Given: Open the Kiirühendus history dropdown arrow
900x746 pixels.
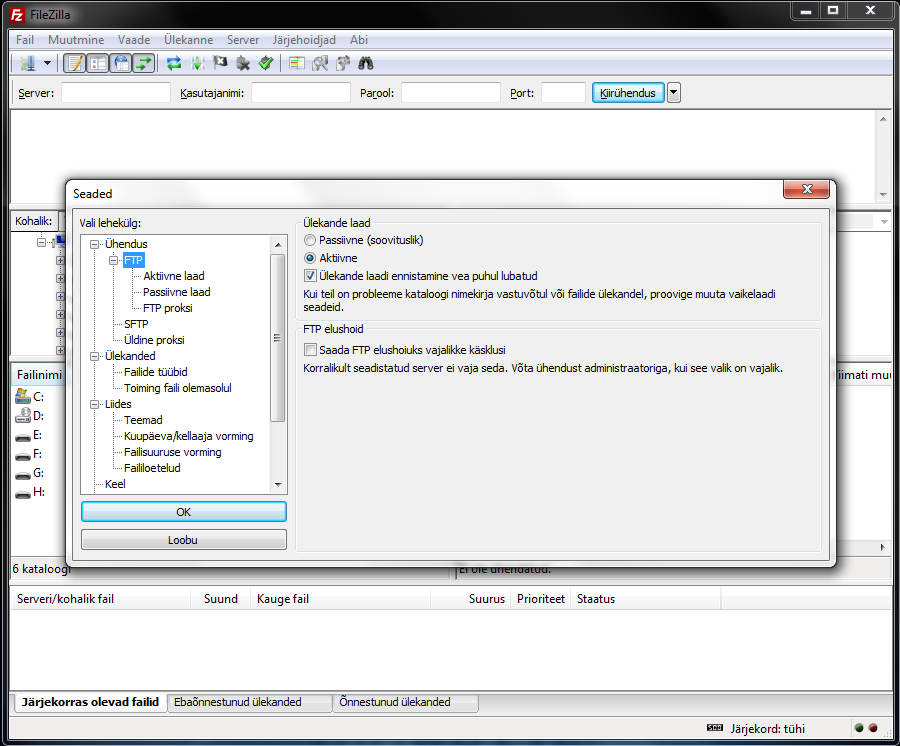Looking at the screenshot, I should 674,92.
